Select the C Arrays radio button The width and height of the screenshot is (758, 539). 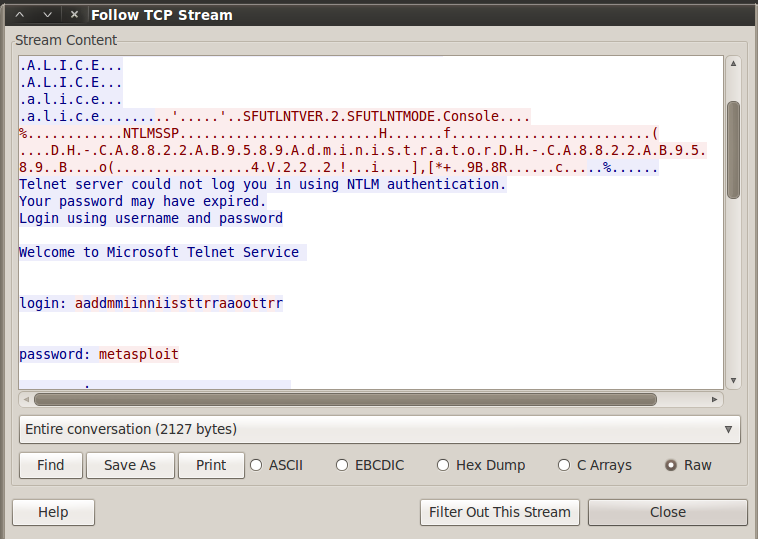click(x=595, y=465)
